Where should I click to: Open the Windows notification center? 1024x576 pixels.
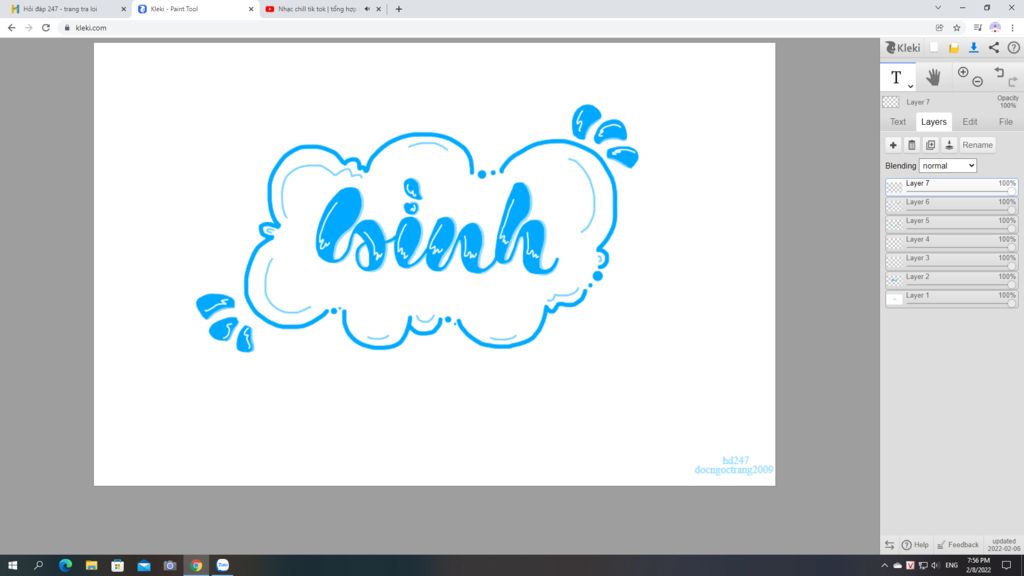(1006, 566)
